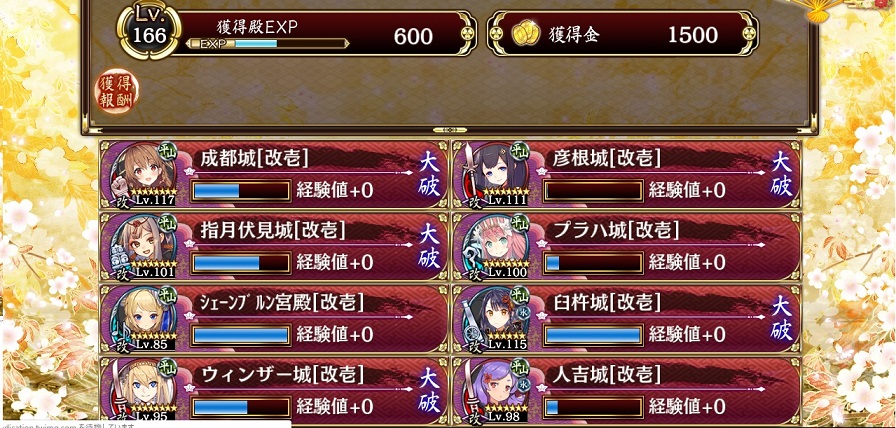The height and width of the screenshot is (428, 896).
Task: Click the 大破 badge on 彦根城 row
Action: [781, 174]
